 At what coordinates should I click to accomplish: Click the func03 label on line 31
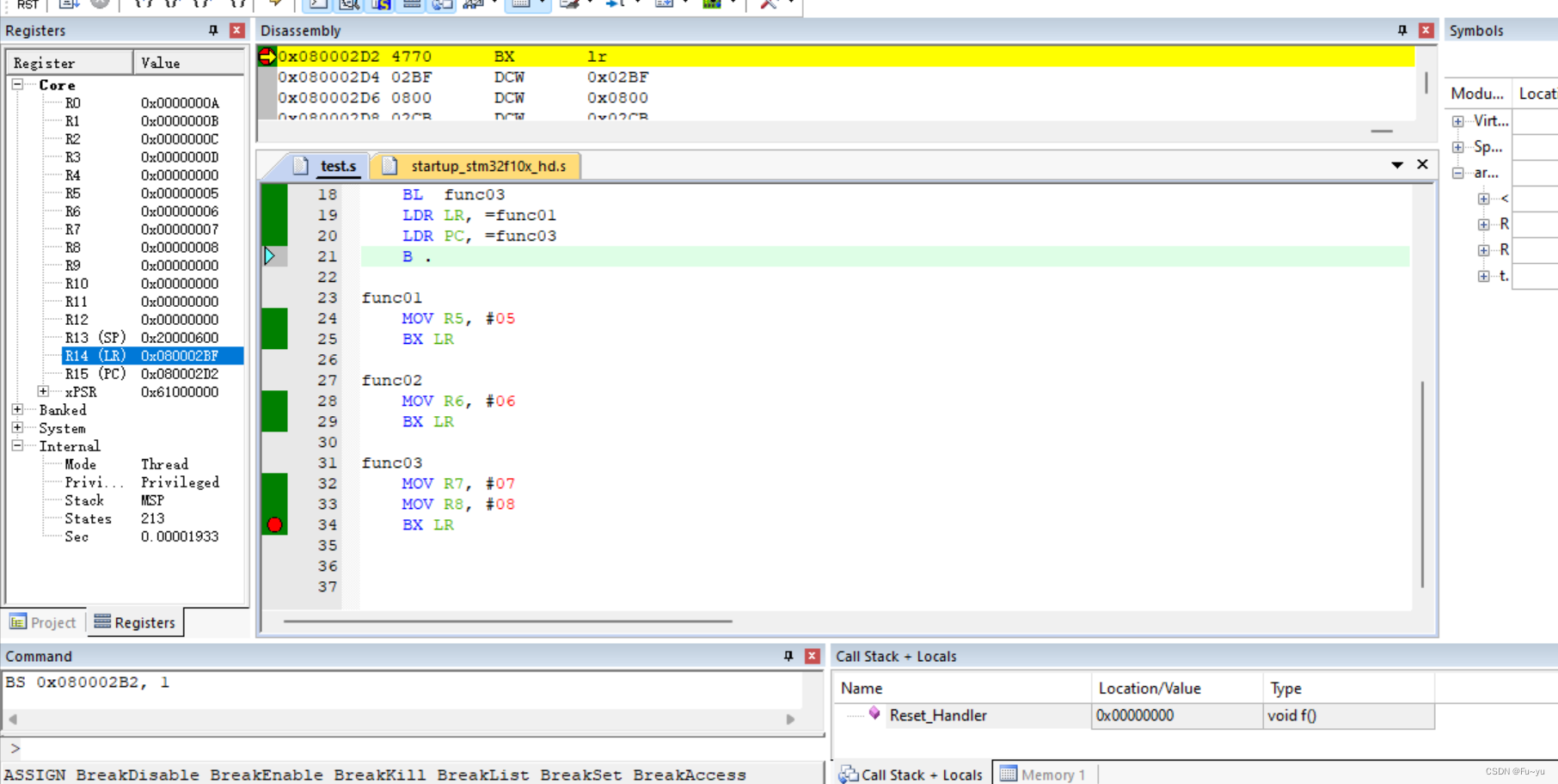392,462
